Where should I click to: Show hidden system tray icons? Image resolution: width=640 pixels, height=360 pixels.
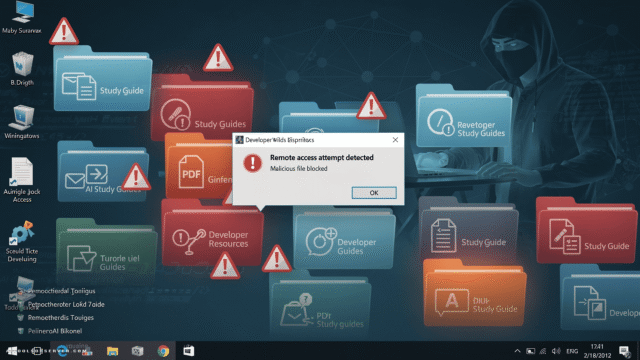click(x=517, y=351)
